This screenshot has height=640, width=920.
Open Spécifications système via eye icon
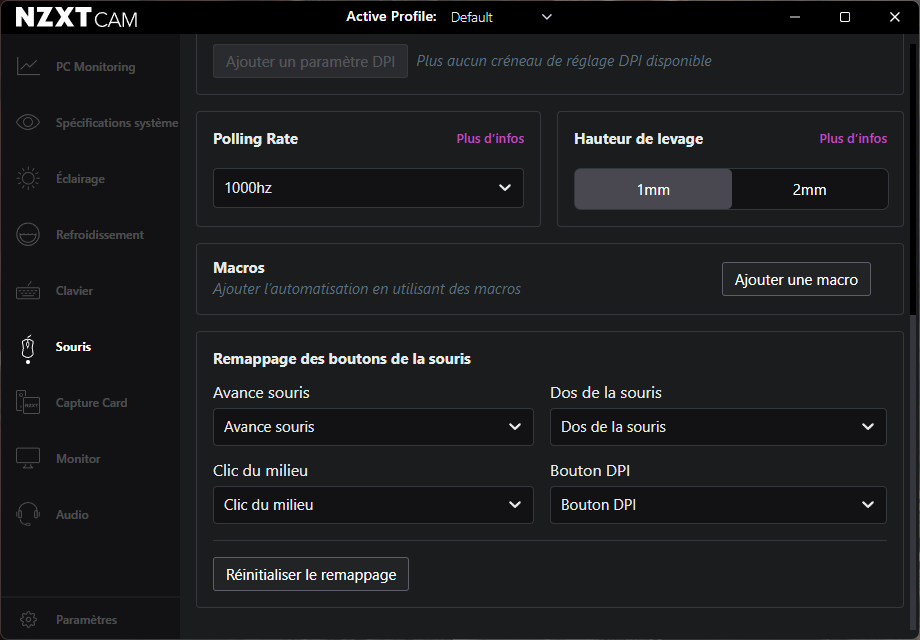28,123
